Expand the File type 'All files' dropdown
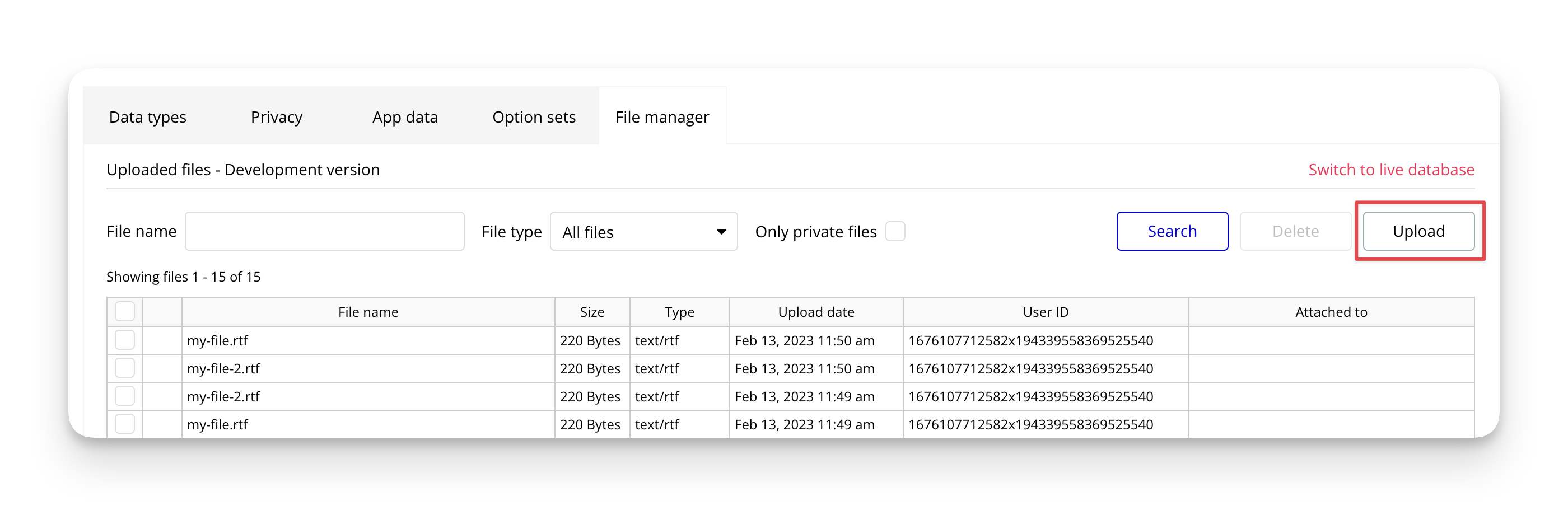 click(x=643, y=232)
